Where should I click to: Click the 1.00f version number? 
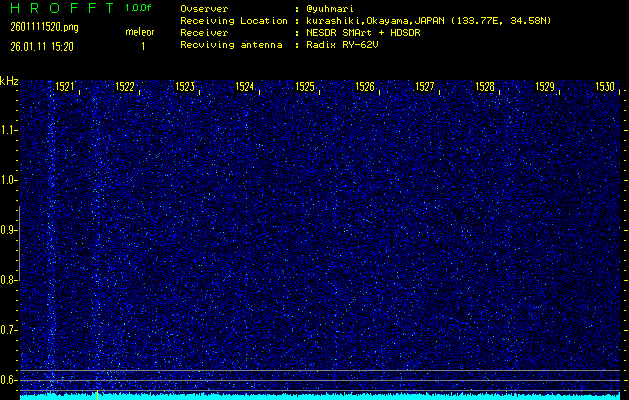[x=139, y=8]
